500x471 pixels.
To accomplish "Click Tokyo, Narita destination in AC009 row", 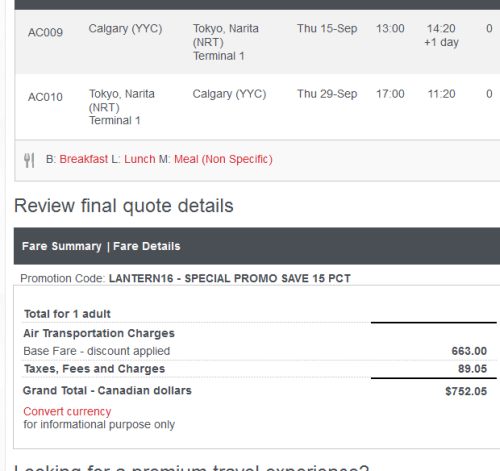I will tap(226, 42).
